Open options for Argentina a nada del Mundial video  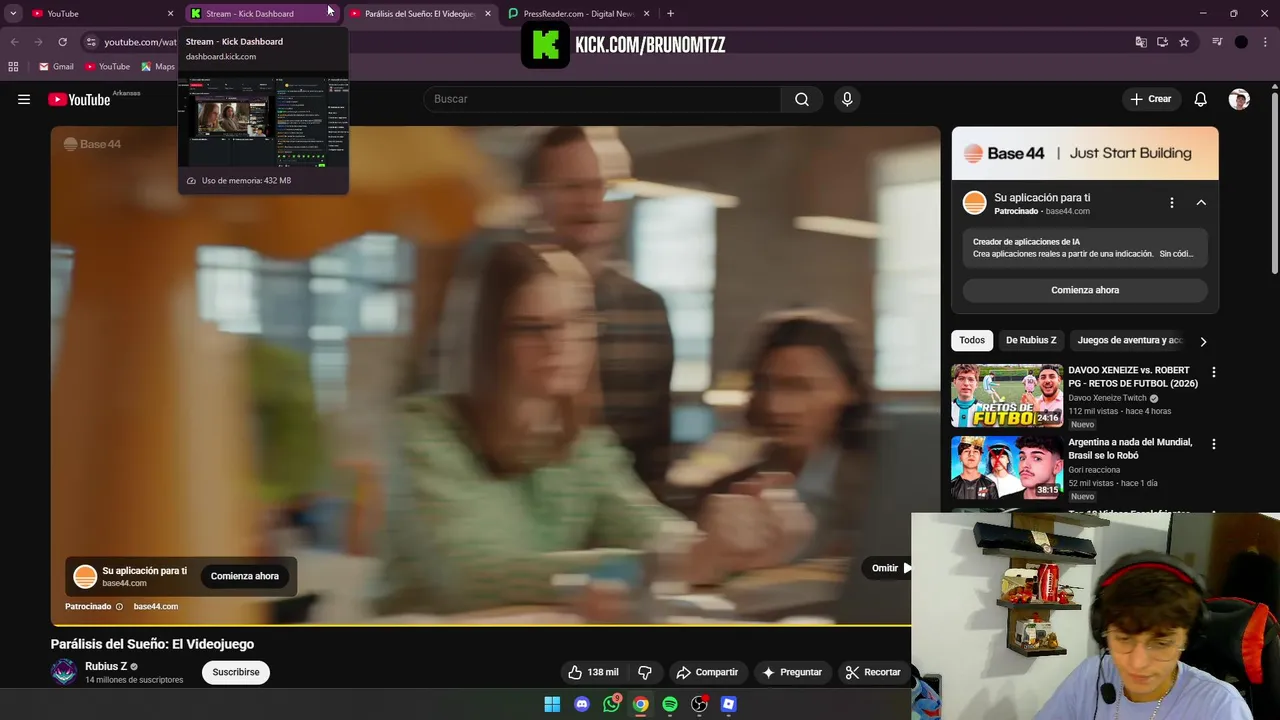pos(1214,444)
